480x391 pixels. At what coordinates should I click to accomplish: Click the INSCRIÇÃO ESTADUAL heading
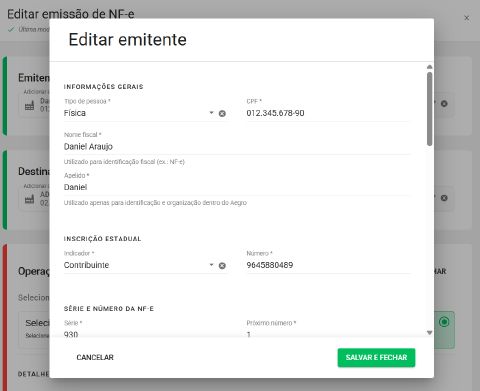102,239
